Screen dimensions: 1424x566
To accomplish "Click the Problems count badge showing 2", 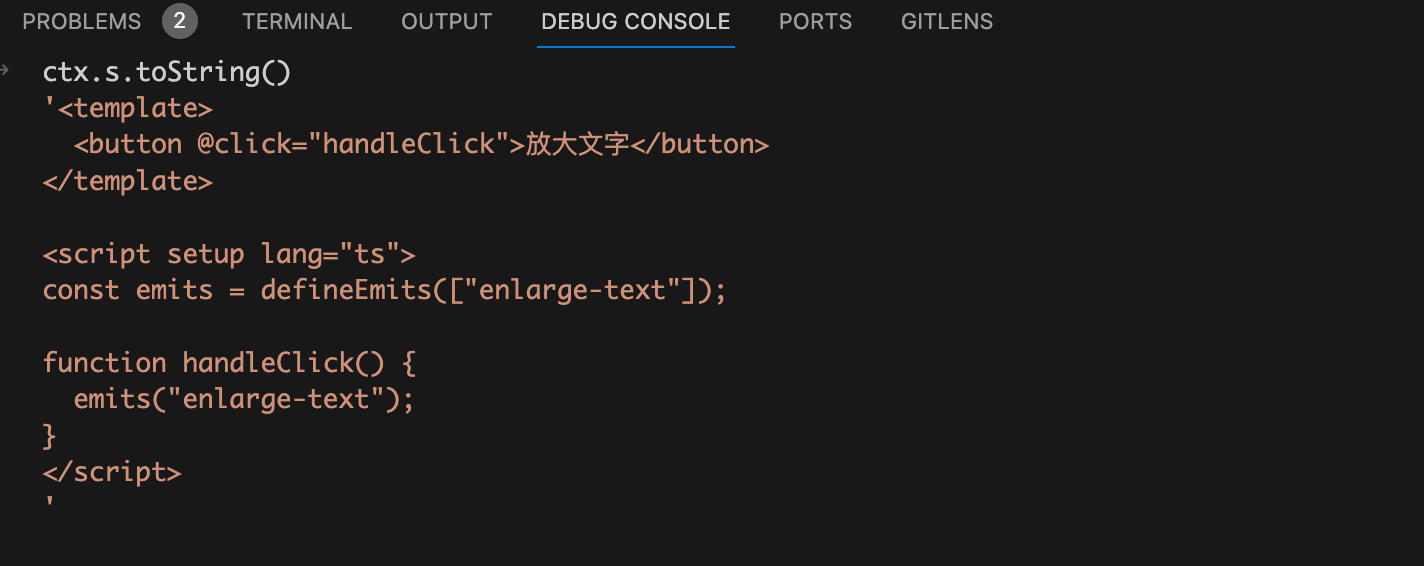I will click(x=180, y=21).
